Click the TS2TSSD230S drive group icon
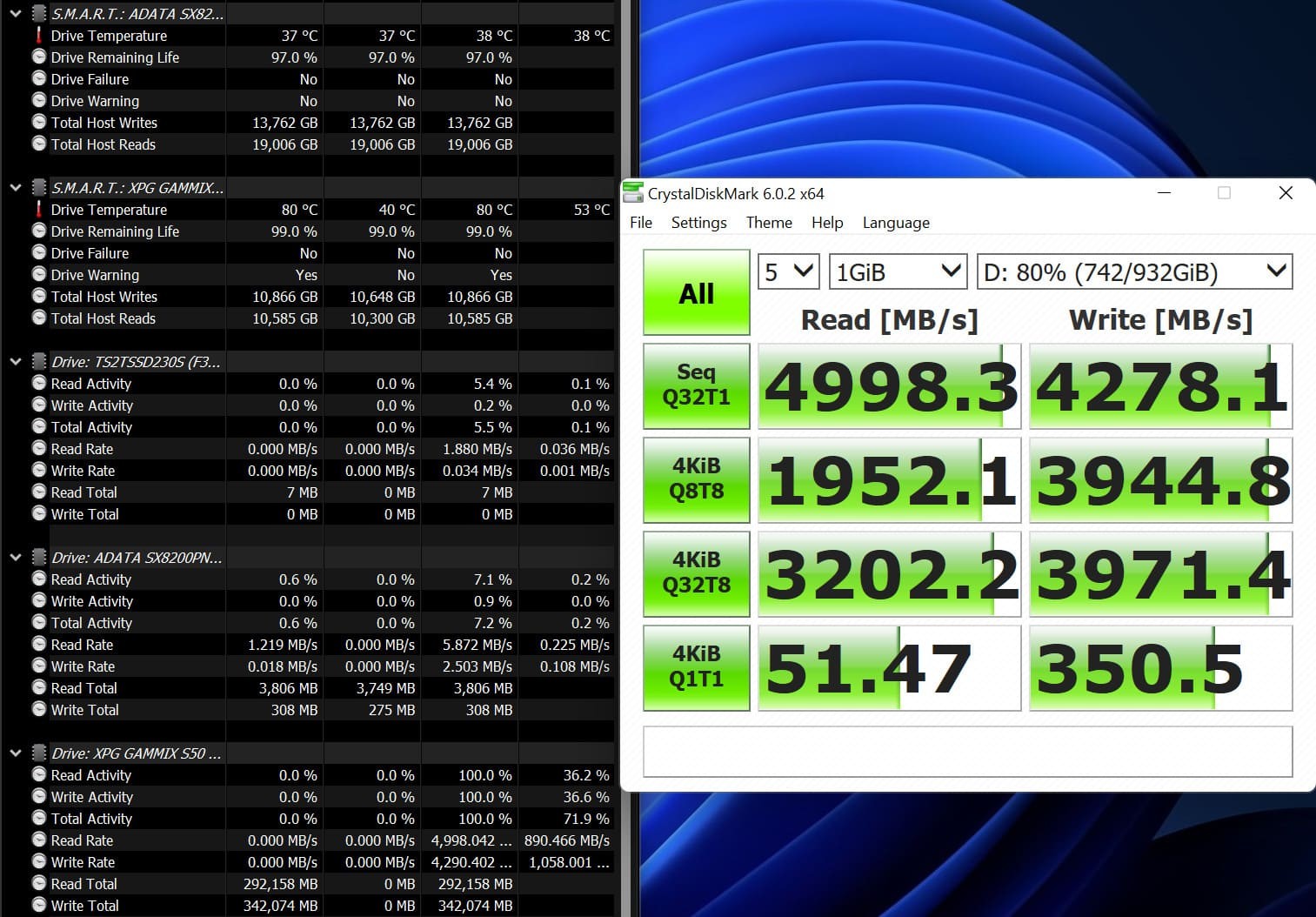This screenshot has height=917, width=1316. click(x=38, y=362)
